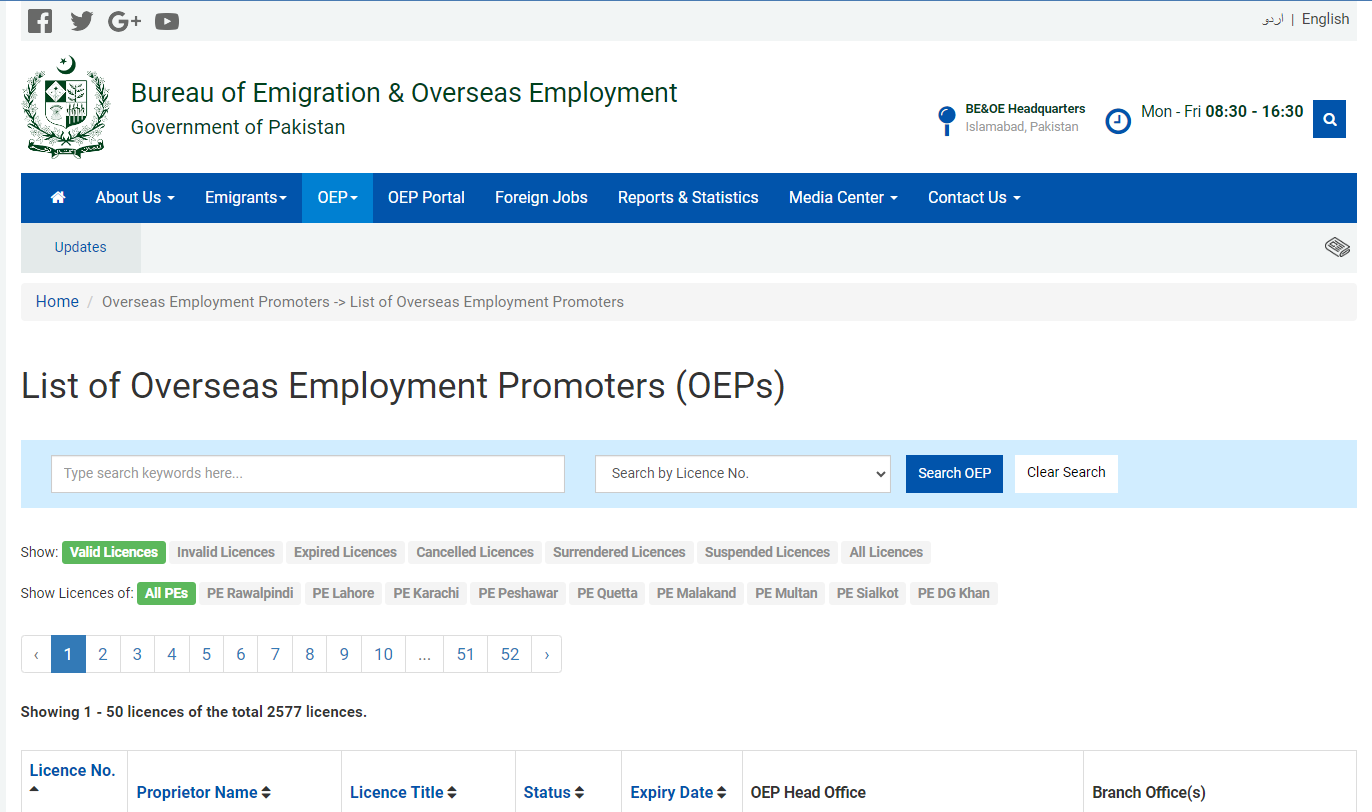Switch language to Urdu

pos(1272,19)
